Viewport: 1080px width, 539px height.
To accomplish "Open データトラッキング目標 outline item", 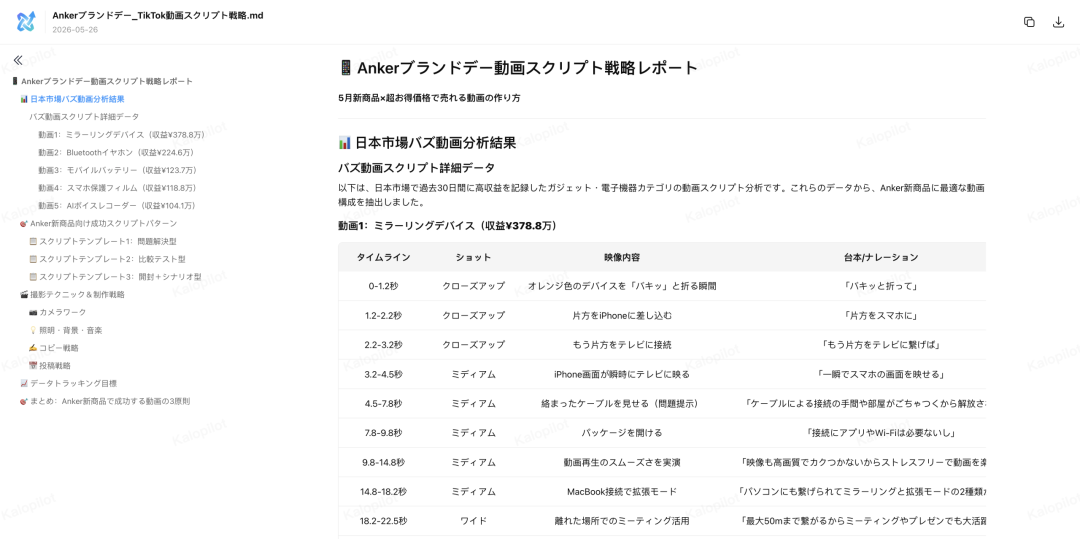I will point(68,383).
